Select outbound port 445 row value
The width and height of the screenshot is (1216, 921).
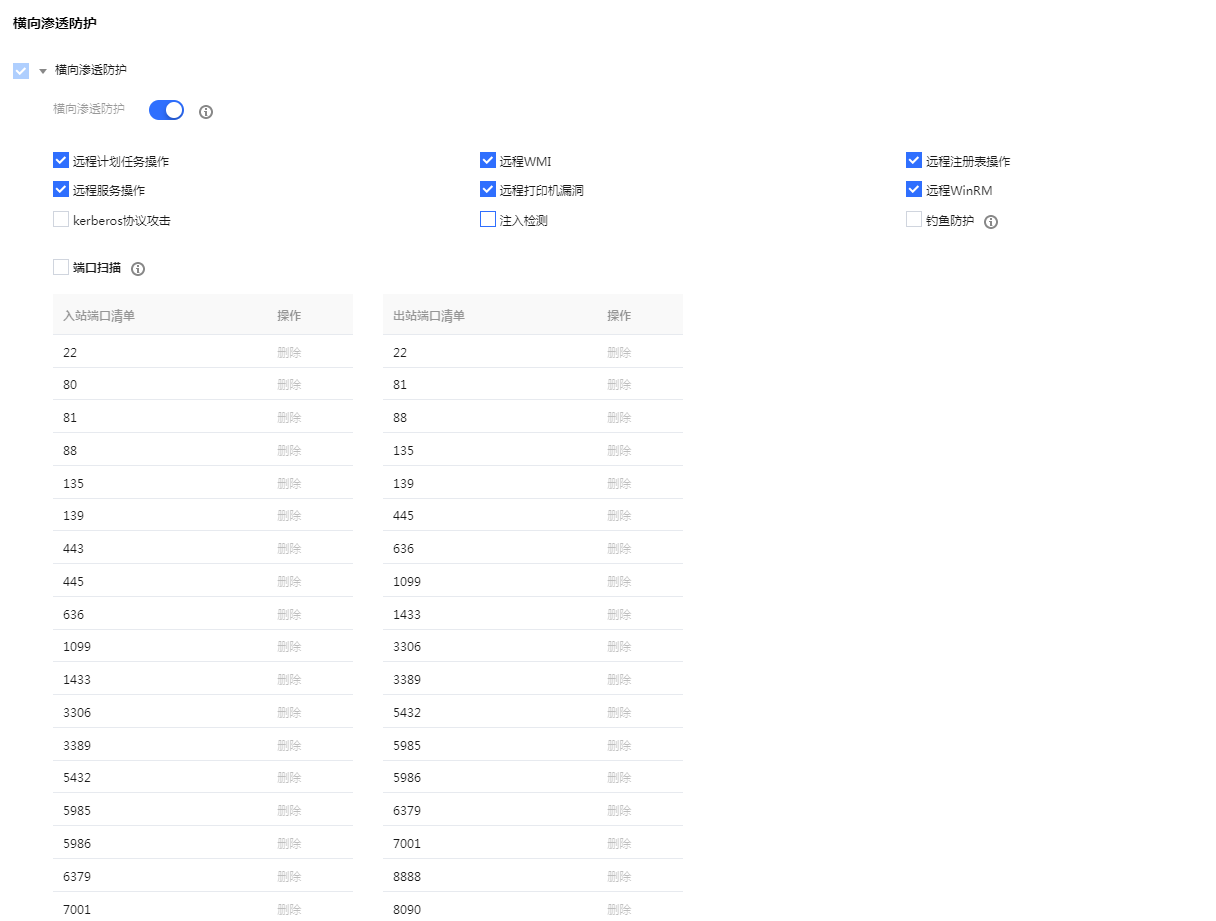(403, 516)
